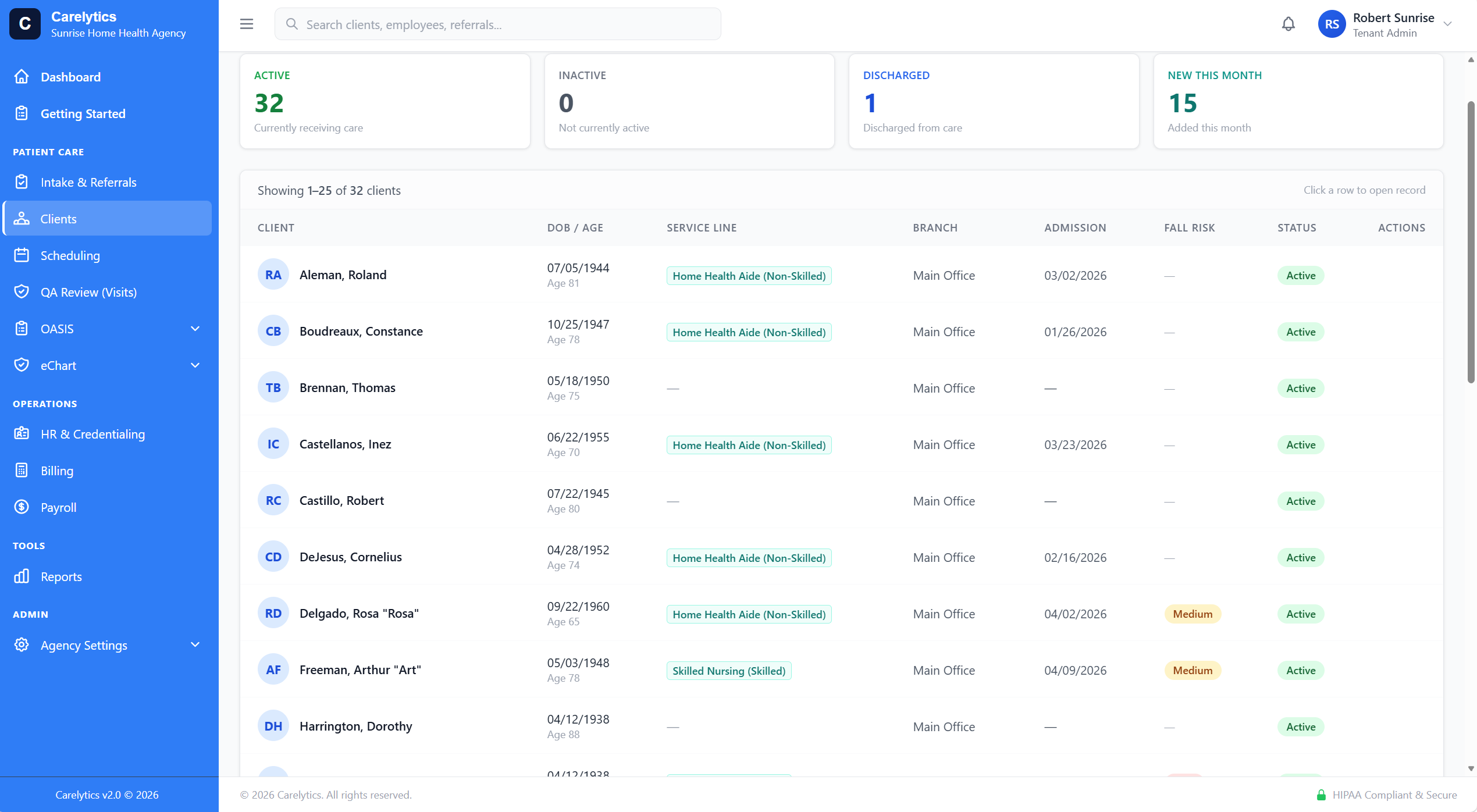
Task: Open Payroll from sidebar
Action: click(108, 507)
